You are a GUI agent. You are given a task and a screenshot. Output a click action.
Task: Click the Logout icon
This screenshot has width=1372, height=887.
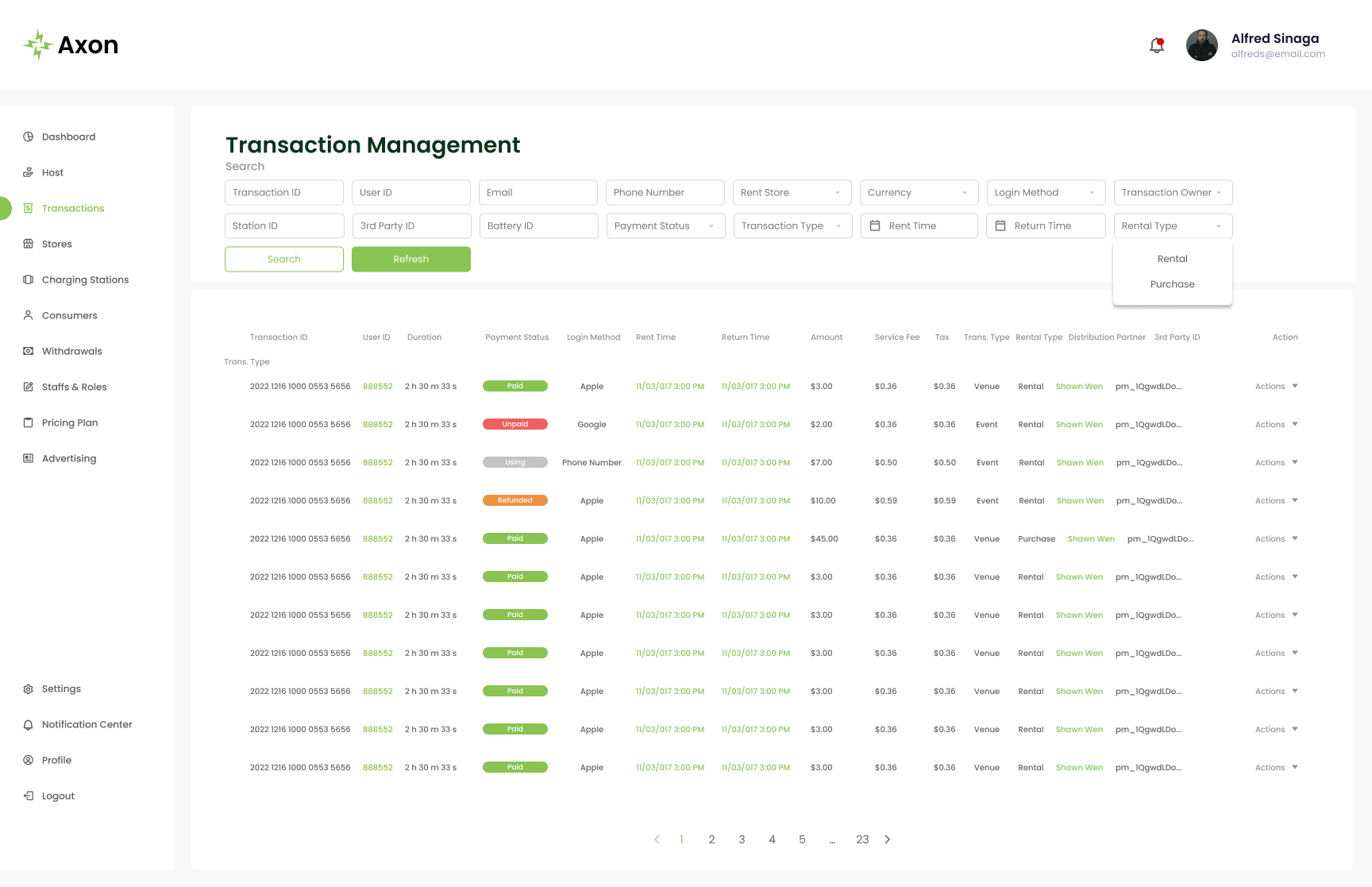click(x=28, y=796)
